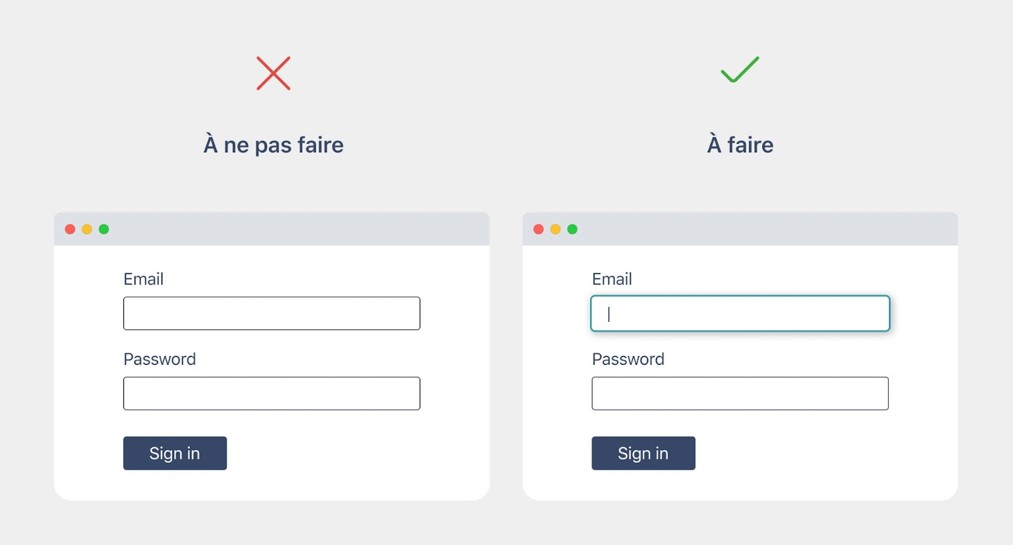The height and width of the screenshot is (545, 1013).
Task: Select the Password field under "À faire"
Action: click(740, 393)
